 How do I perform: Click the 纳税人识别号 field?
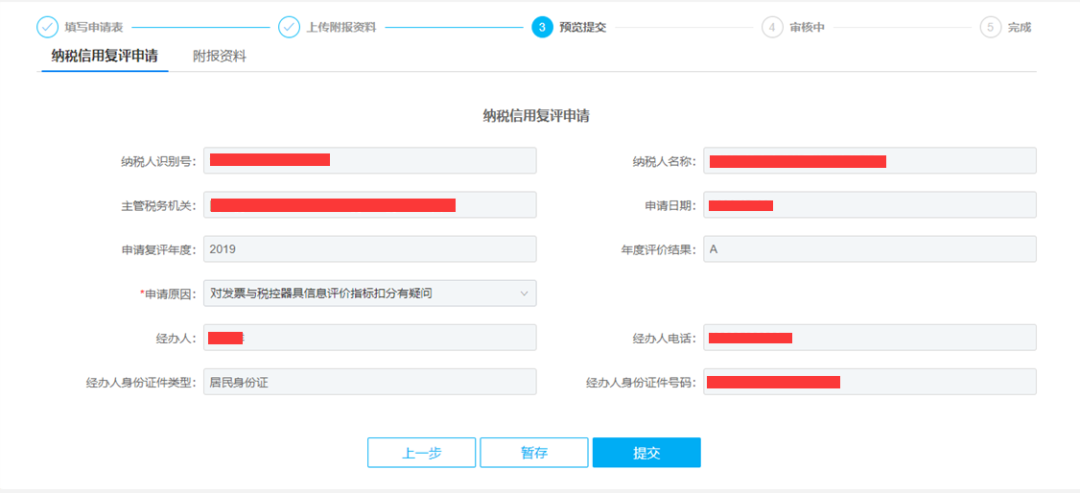pos(370,160)
